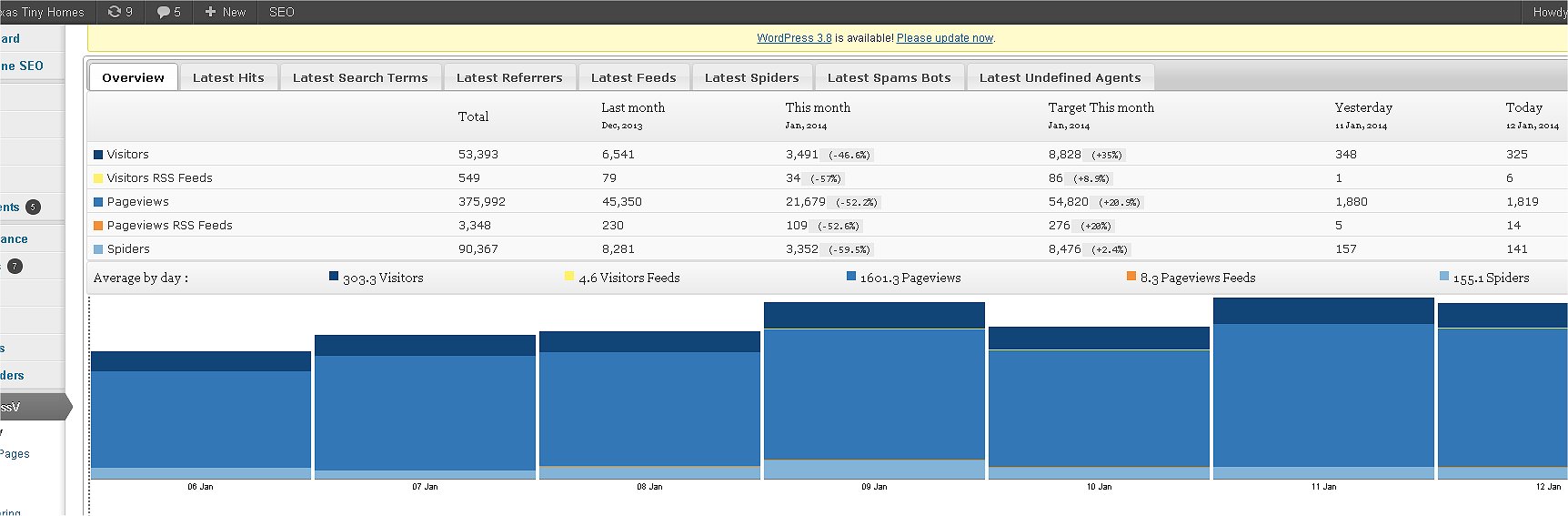Open the Latest Spiders tab
1568x516 pixels.
coord(751,77)
